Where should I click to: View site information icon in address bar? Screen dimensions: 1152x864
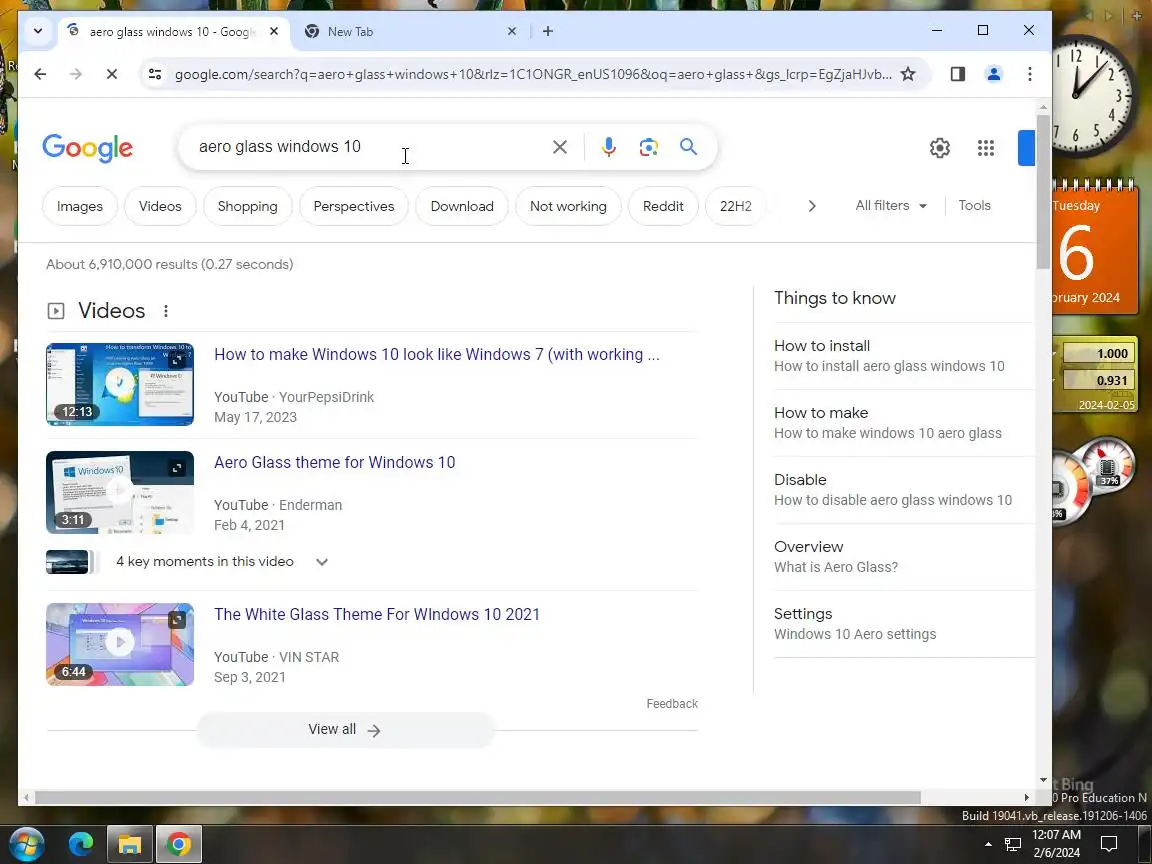155,74
